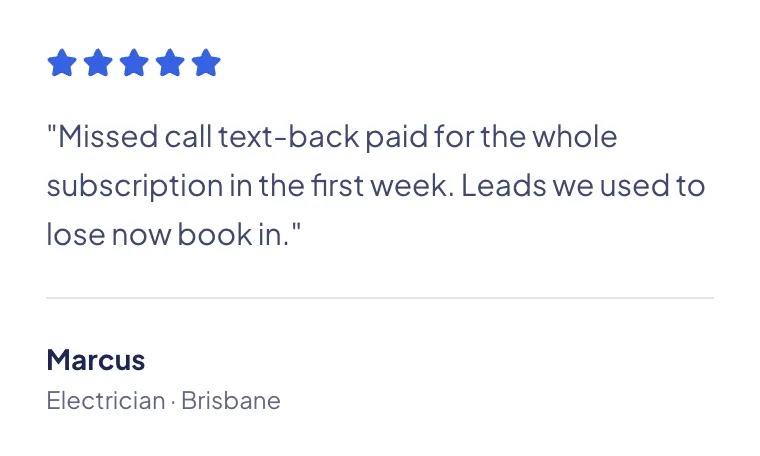Click the first blue rating star
Image resolution: width=760 pixels, height=456 pixels.
pyautogui.click(x=62, y=63)
